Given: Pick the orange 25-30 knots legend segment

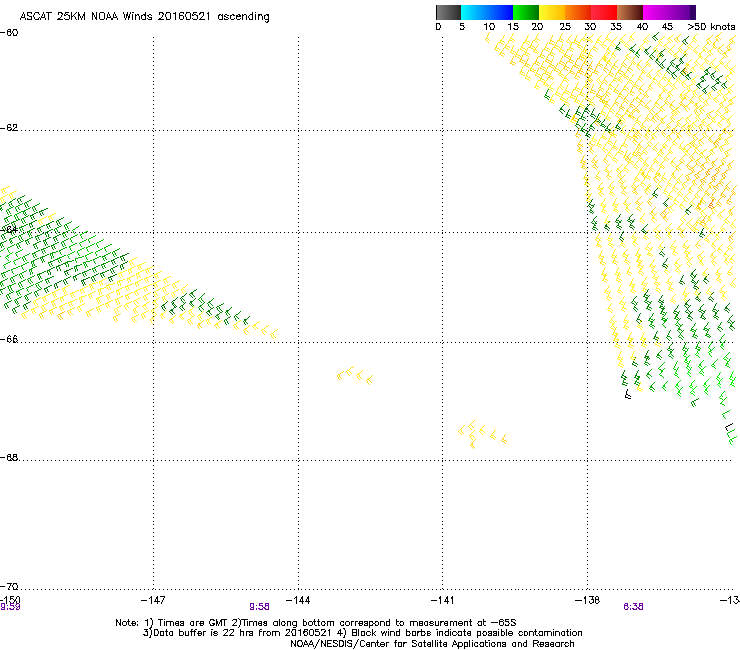Looking at the screenshot, I should [x=578, y=12].
